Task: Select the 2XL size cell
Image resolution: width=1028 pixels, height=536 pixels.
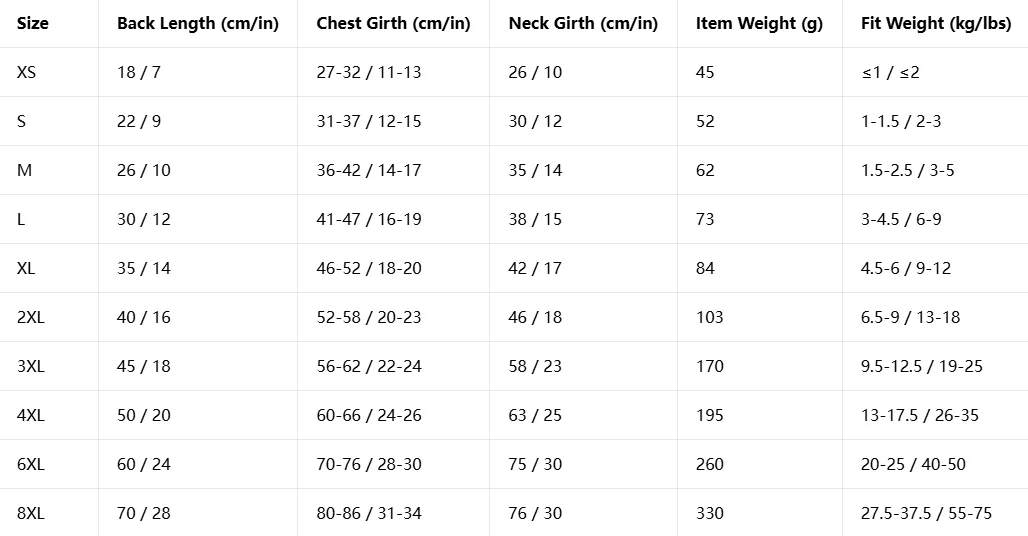Action: (x=31, y=317)
